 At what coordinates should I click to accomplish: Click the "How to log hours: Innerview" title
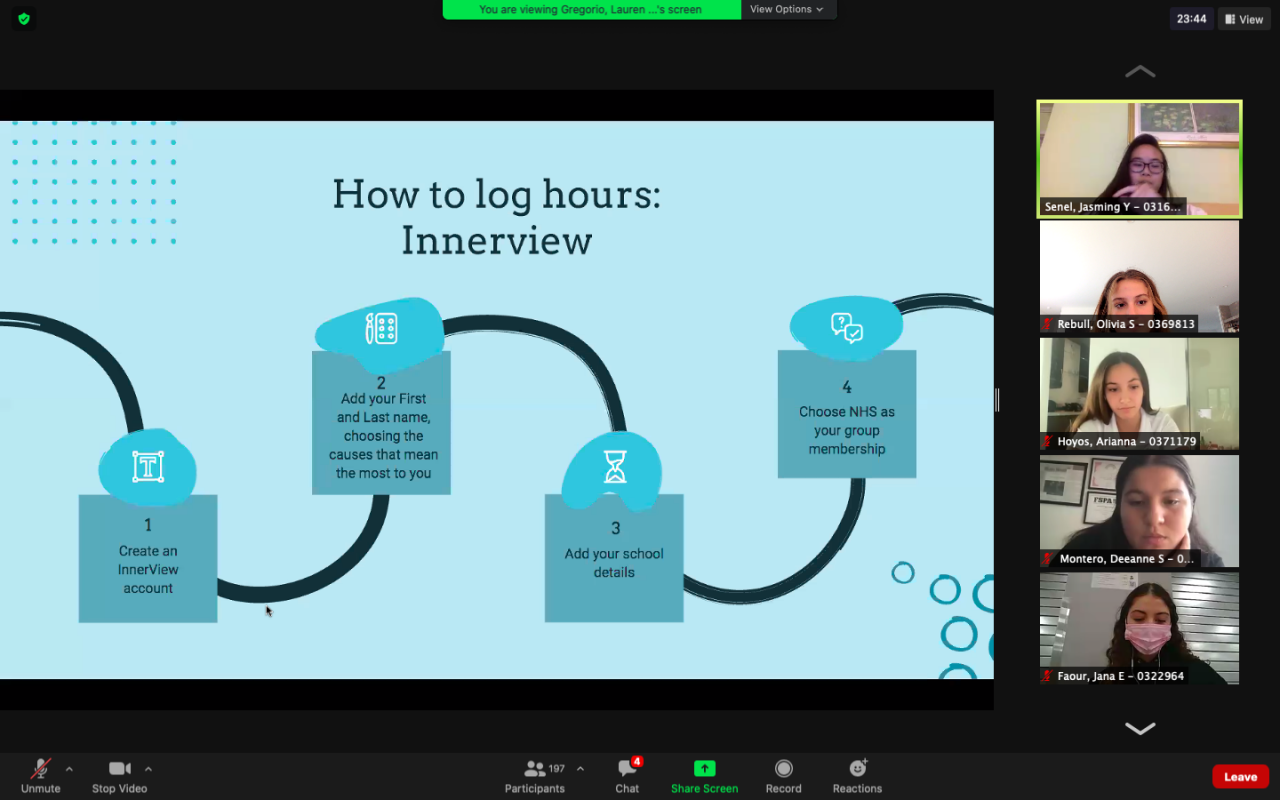click(x=497, y=217)
